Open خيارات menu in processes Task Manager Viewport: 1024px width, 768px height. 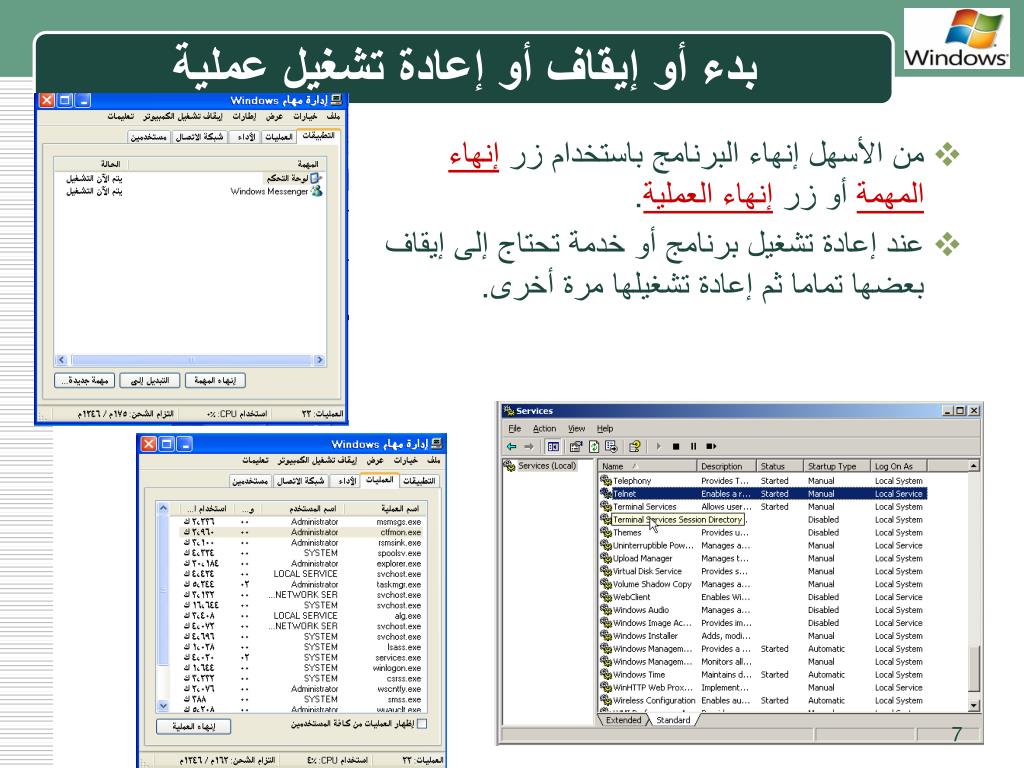pyautogui.click(x=405, y=460)
